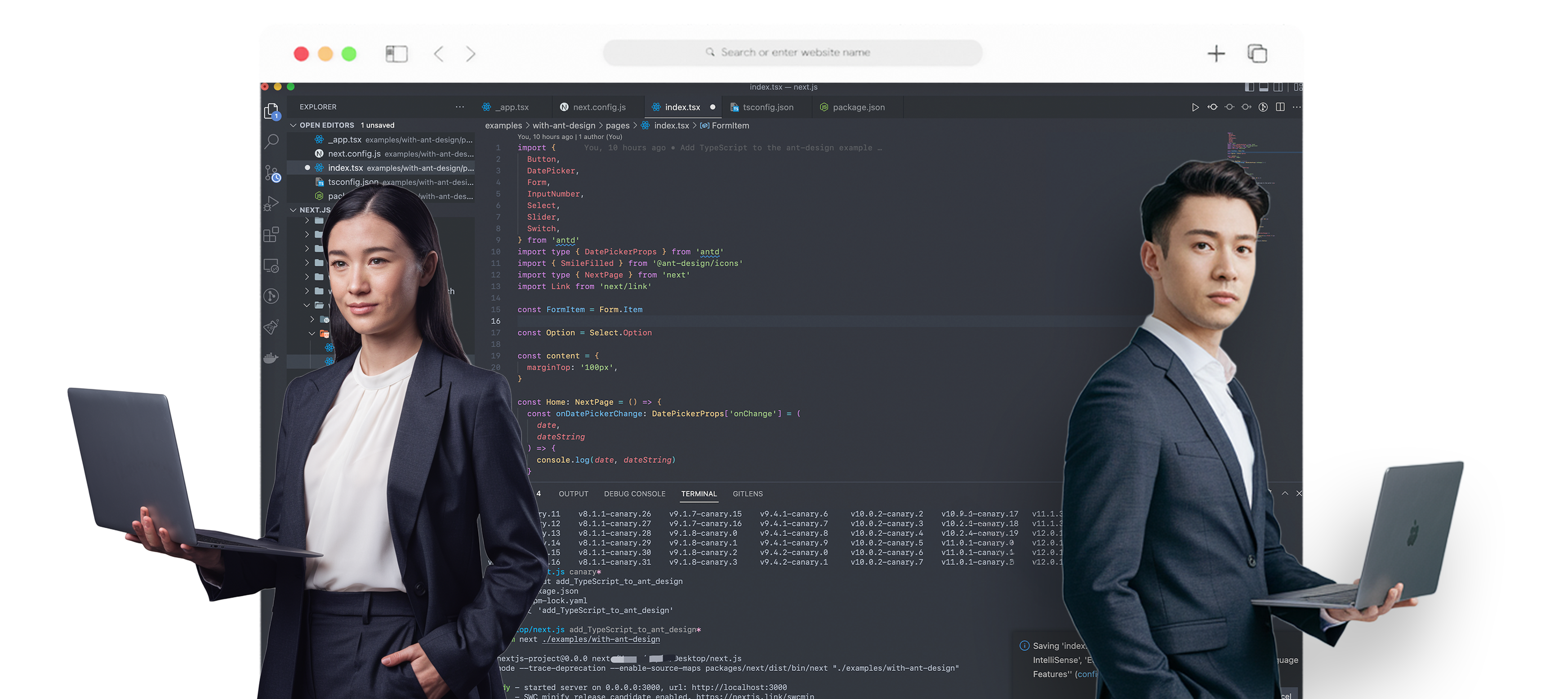The image size is (1568, 699).
Task: Open Explorer more actions ellipsis menu
Action: (x=459, y=107)
